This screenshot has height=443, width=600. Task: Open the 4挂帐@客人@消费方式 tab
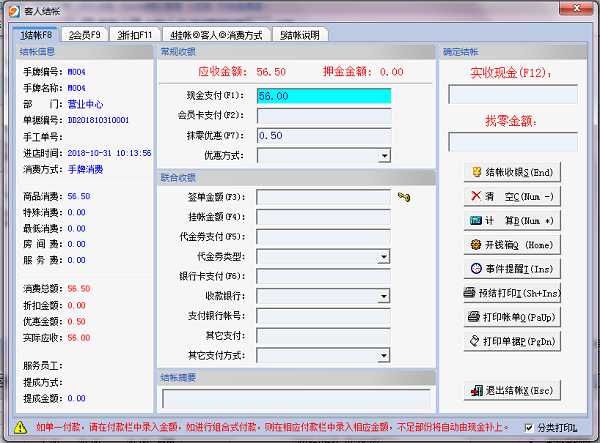[x=217, y=35]
